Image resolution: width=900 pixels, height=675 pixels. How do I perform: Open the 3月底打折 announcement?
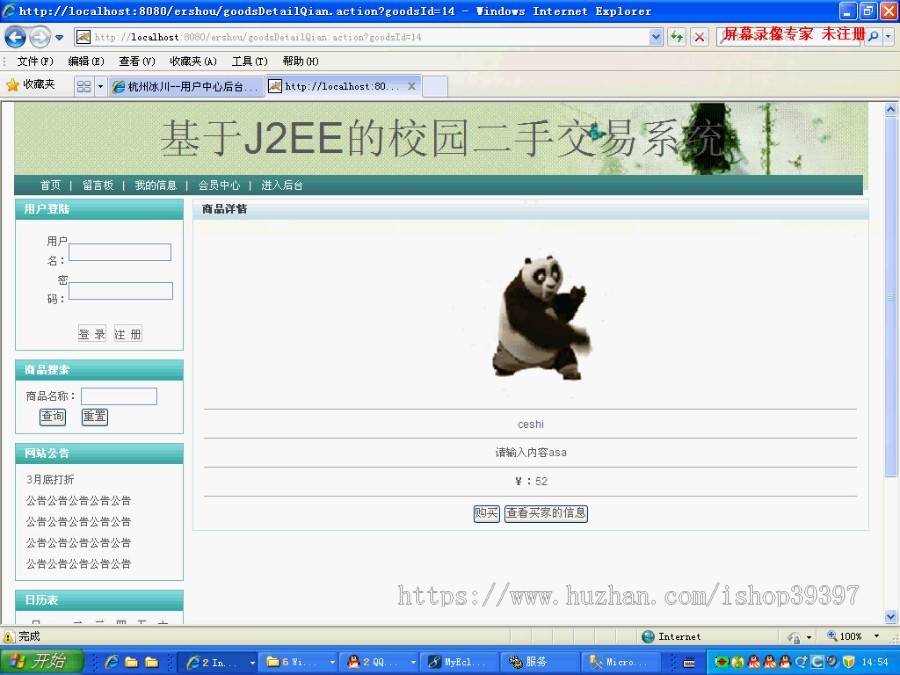(50, 479)
